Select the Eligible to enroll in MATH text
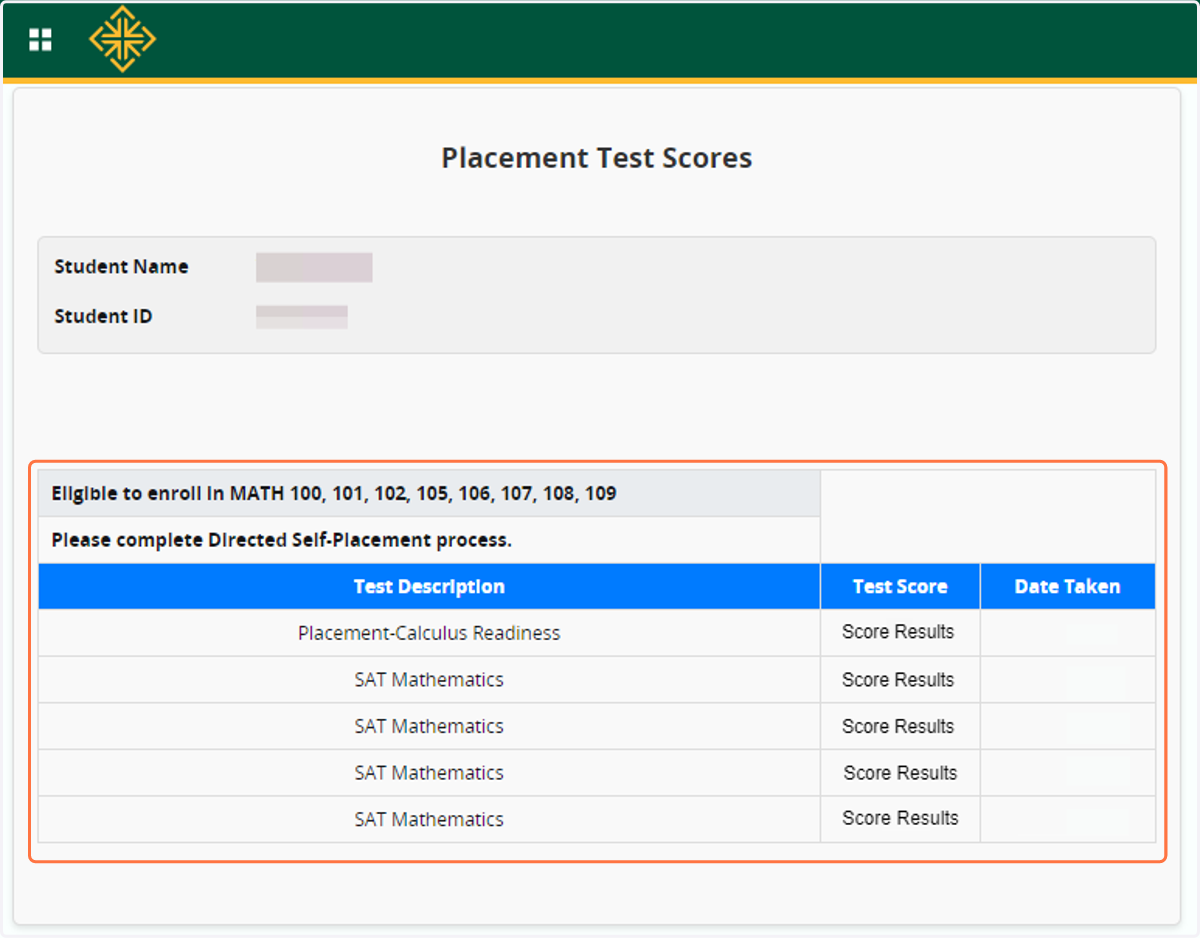 [334, 494]
